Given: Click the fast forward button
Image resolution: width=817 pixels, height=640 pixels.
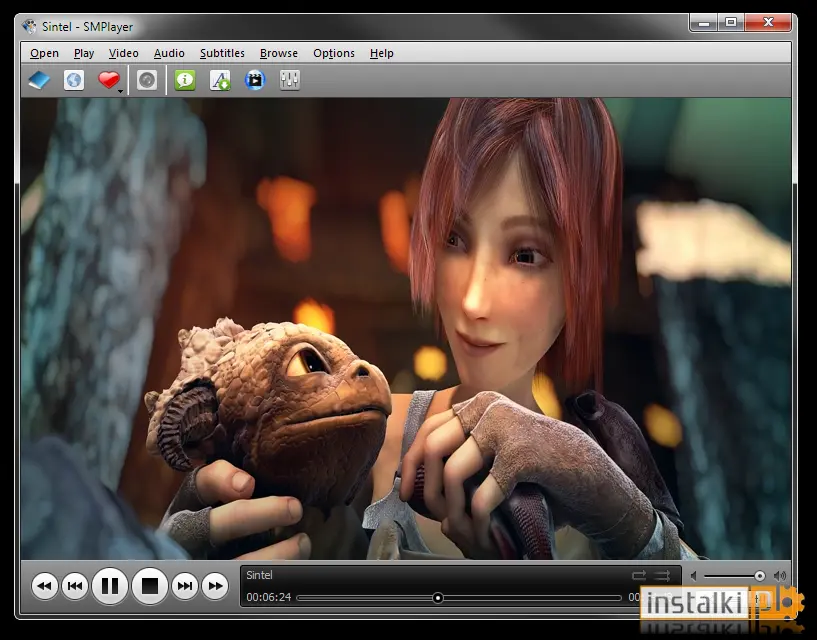Looking at the screenshot, I should click(x=215, y=586).
